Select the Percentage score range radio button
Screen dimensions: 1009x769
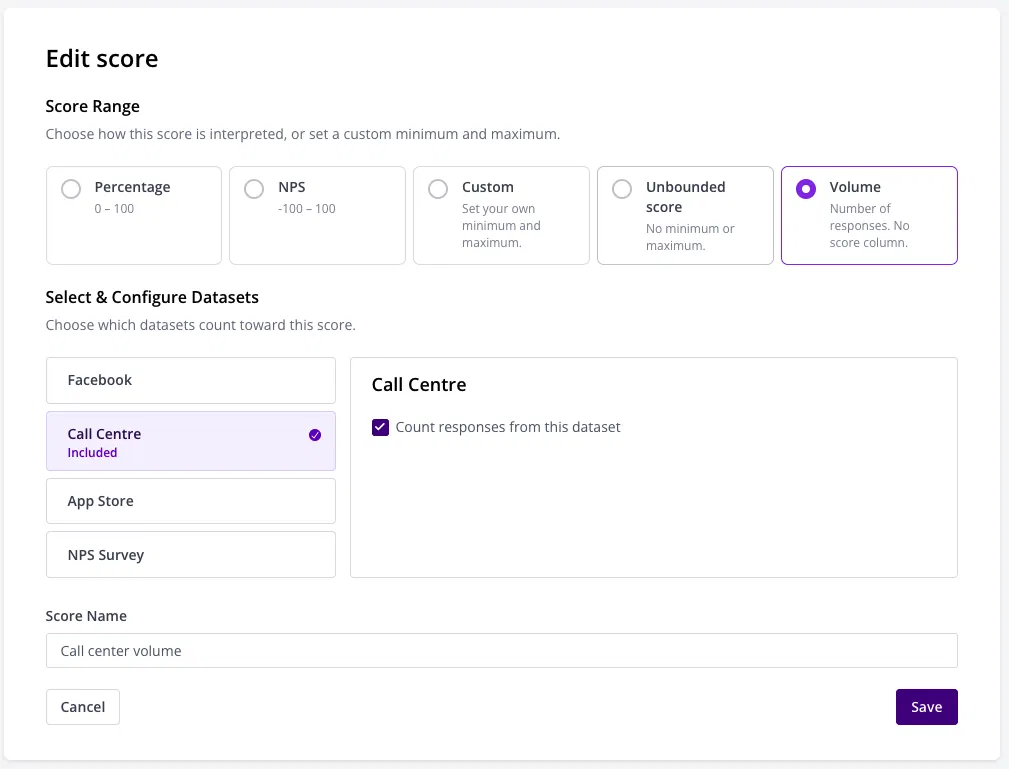(x=71, y=189)
